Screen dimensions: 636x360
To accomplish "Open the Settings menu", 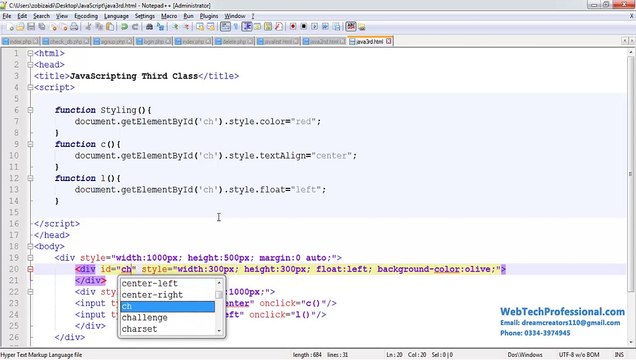I will 145,16.
